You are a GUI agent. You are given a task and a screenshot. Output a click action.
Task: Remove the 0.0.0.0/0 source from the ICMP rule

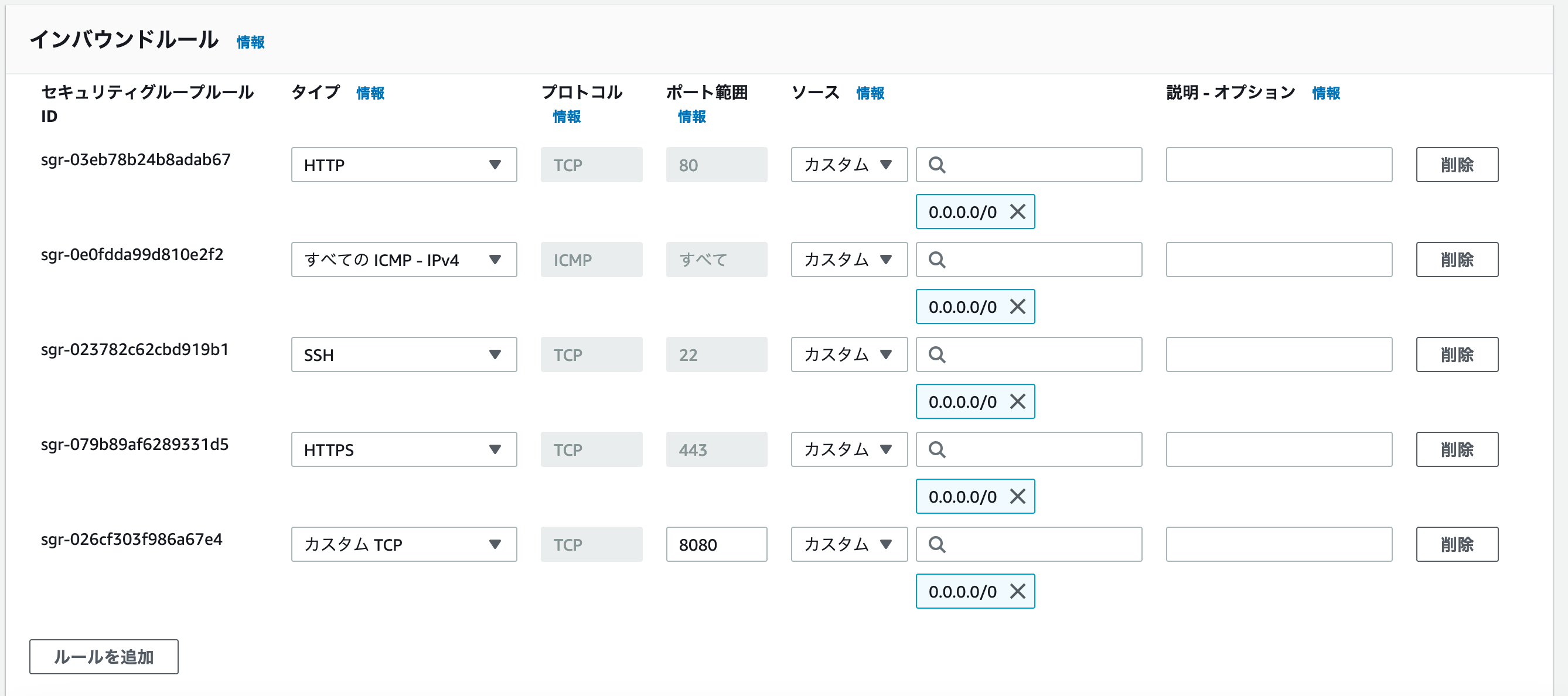coord(1017,306)
